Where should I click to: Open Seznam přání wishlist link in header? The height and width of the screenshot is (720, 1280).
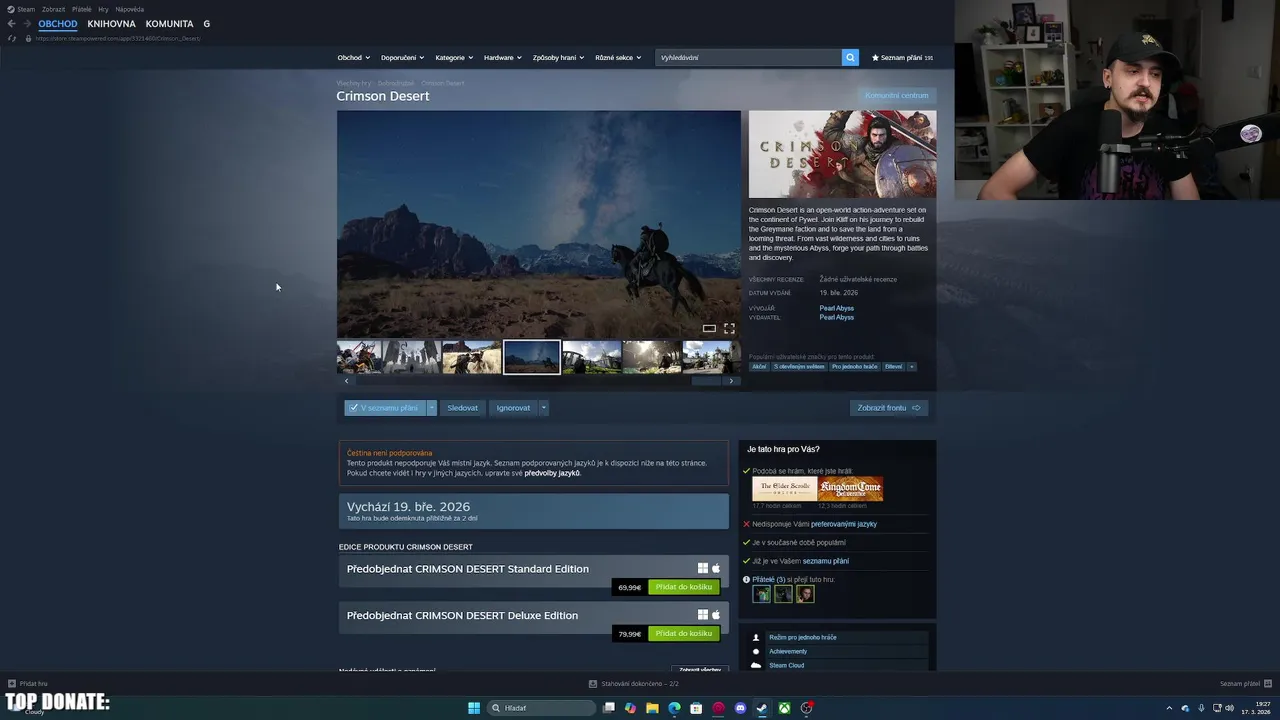tap(902, 58)
